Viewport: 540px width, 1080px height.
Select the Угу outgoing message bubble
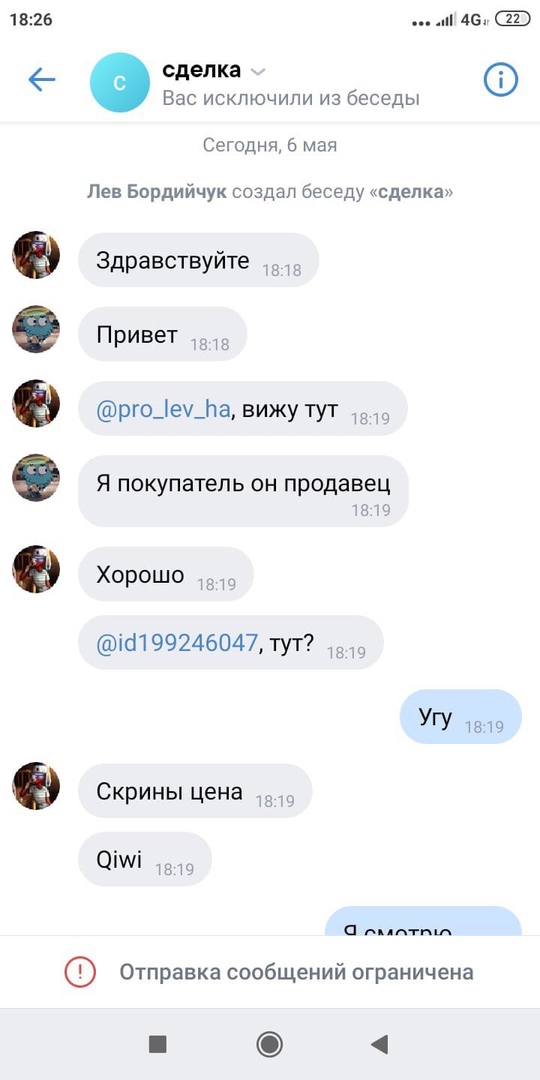click(461, 717)
